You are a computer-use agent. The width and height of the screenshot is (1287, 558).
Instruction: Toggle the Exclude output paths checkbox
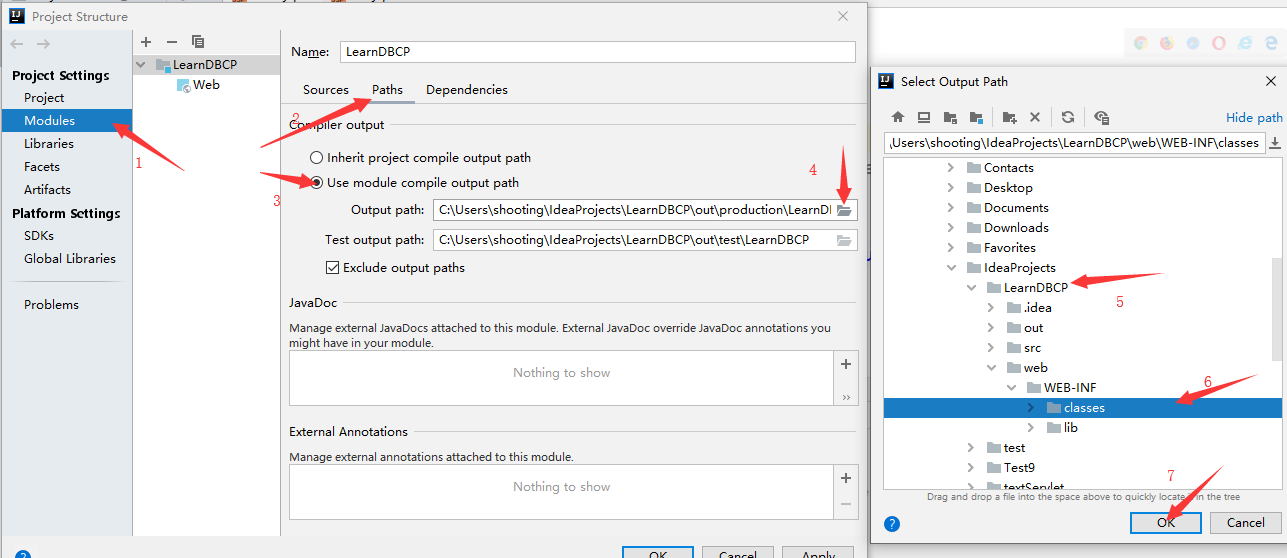pyautogui.click(x=333, y=268)
